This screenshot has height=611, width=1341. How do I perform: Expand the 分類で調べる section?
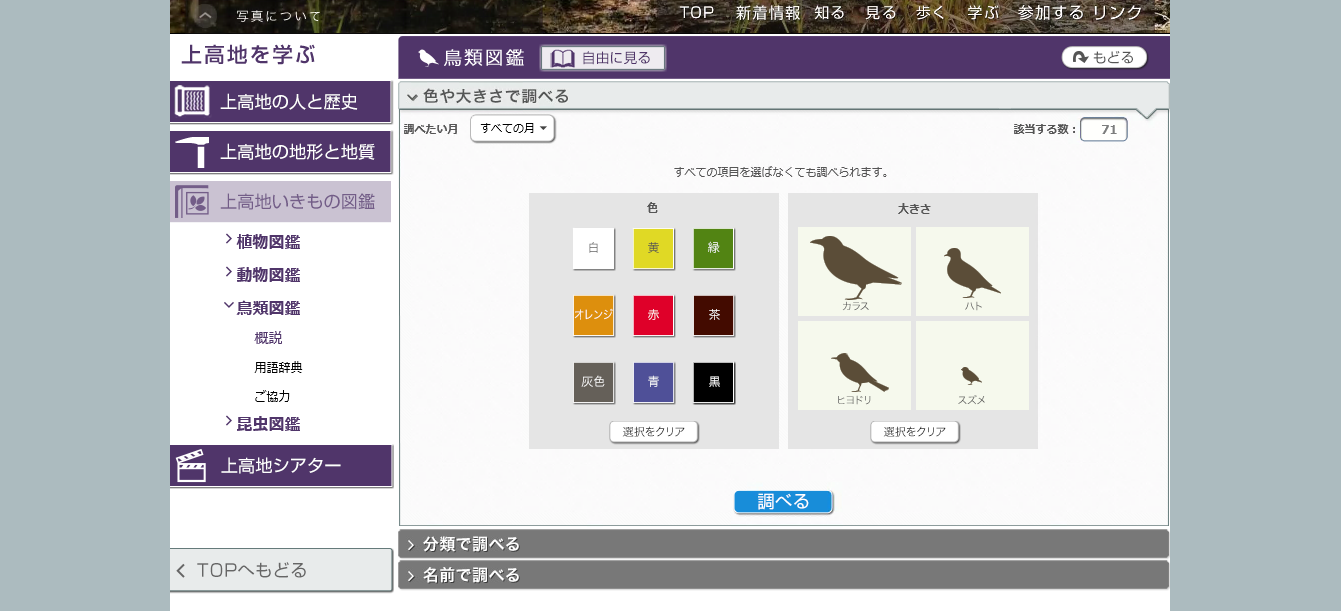[783, 544]
